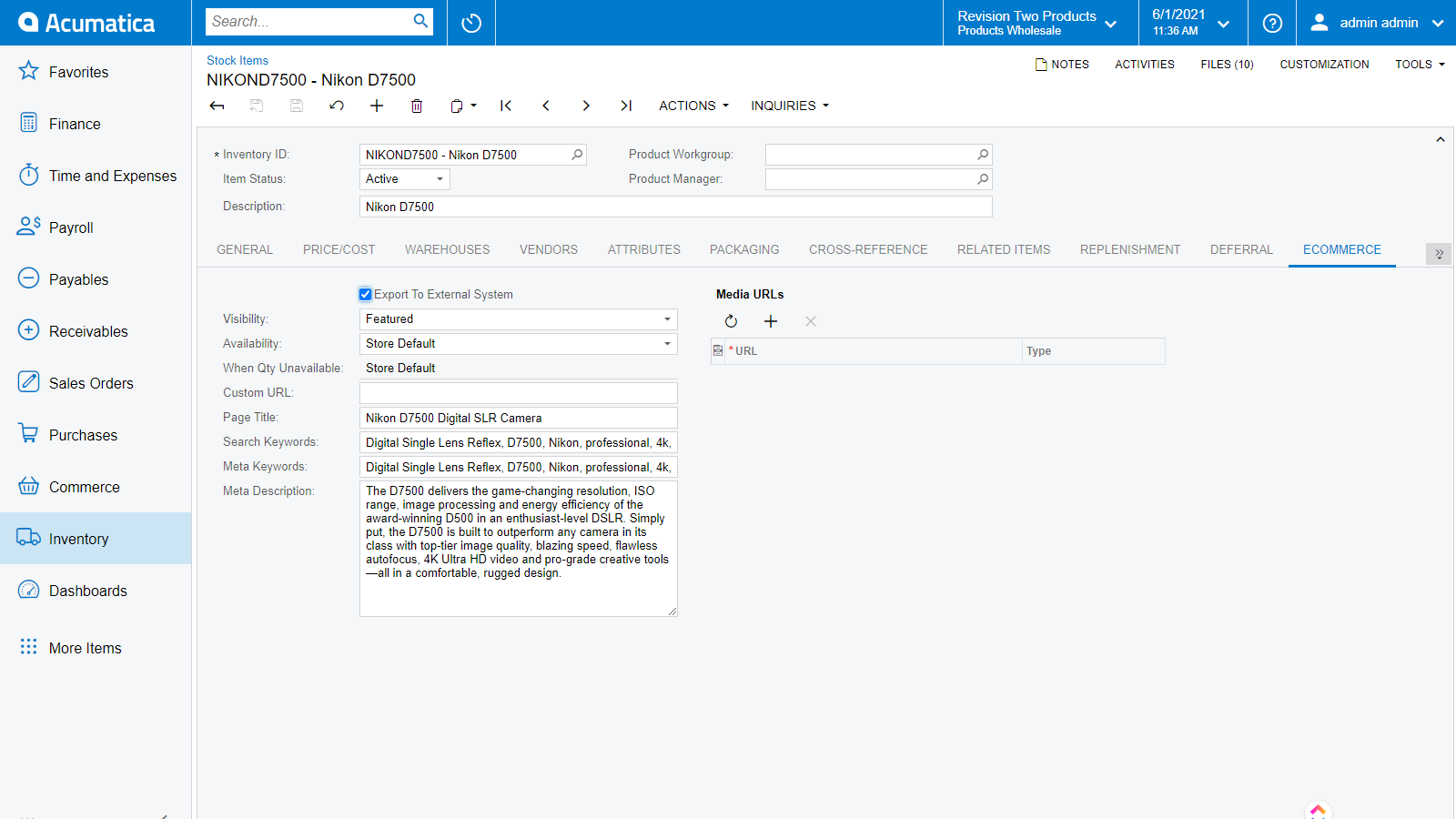Add a row in Media URLs
Screen dimensions: 1456x819
pos(771,321)
